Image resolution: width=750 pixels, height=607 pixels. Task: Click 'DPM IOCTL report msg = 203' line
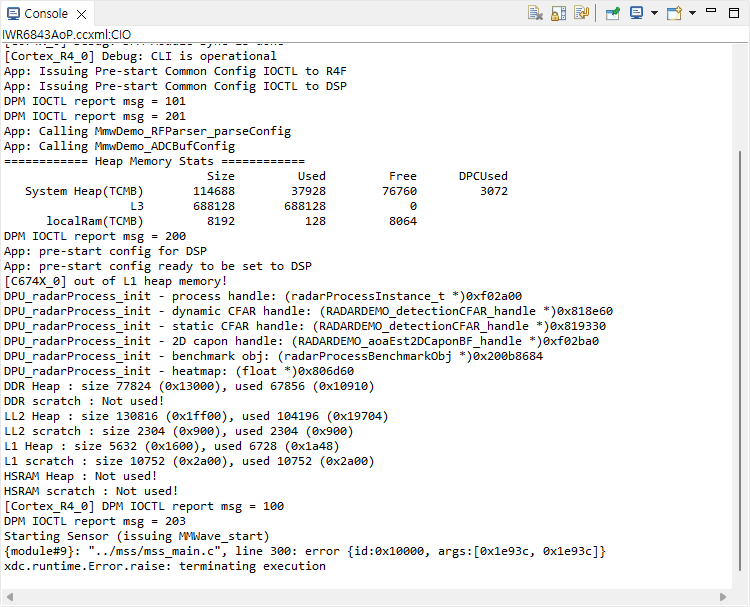coord(95,521)
